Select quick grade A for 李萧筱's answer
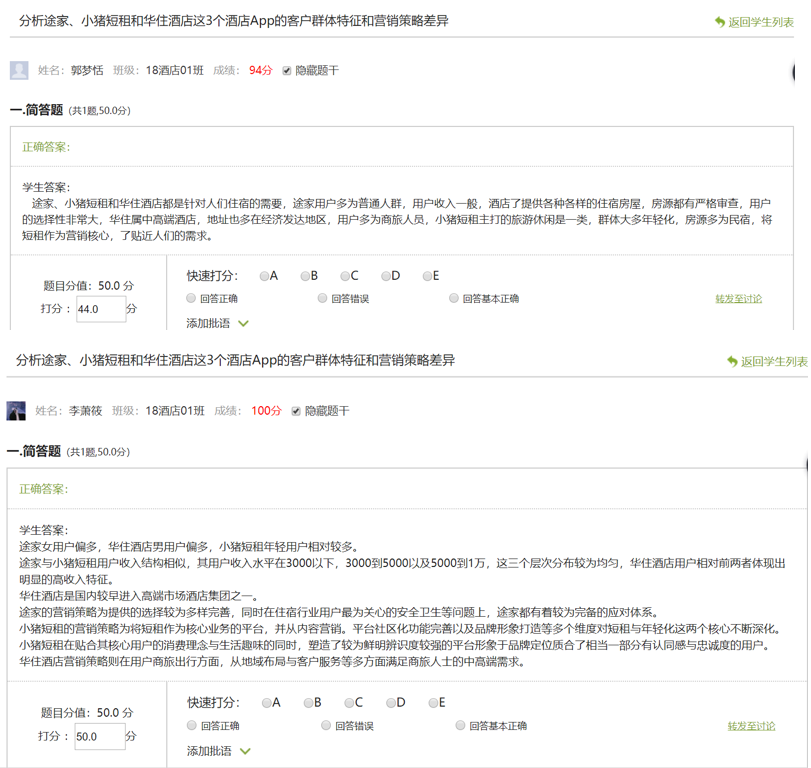This screenshot has height=768, width=811. tap(266, 703)
